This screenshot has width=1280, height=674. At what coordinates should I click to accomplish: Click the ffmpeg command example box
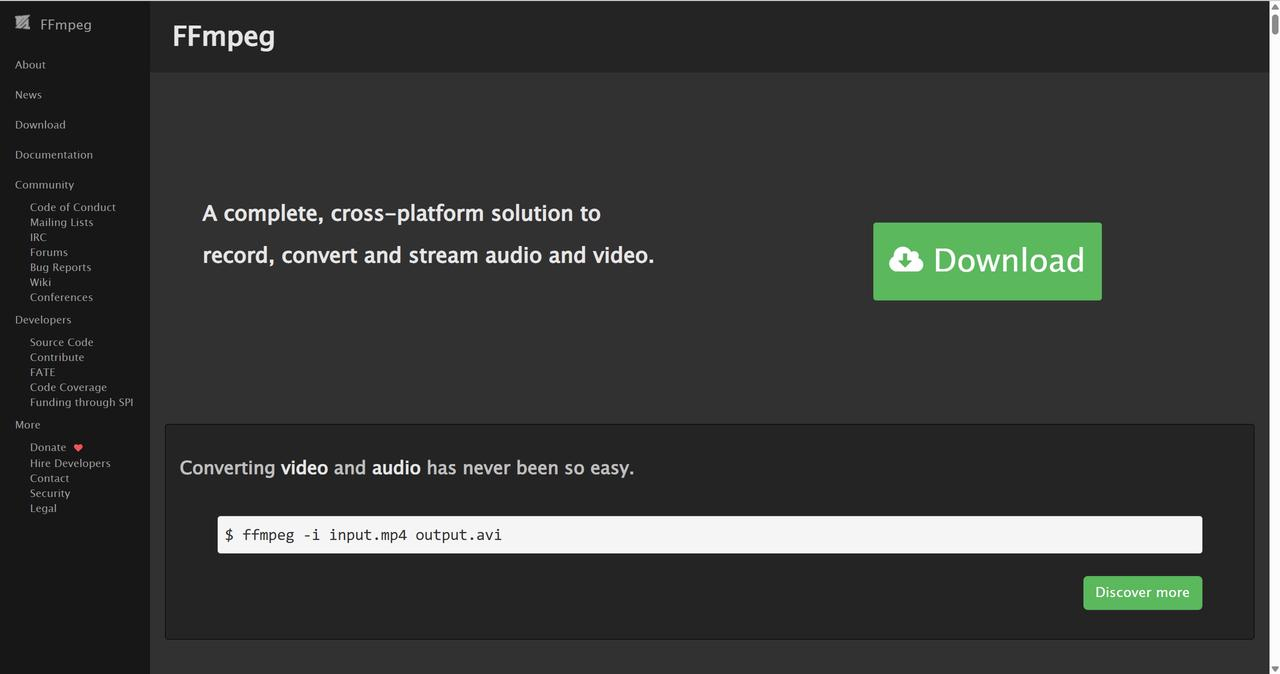pyautogui.click(x=710, y=534)
